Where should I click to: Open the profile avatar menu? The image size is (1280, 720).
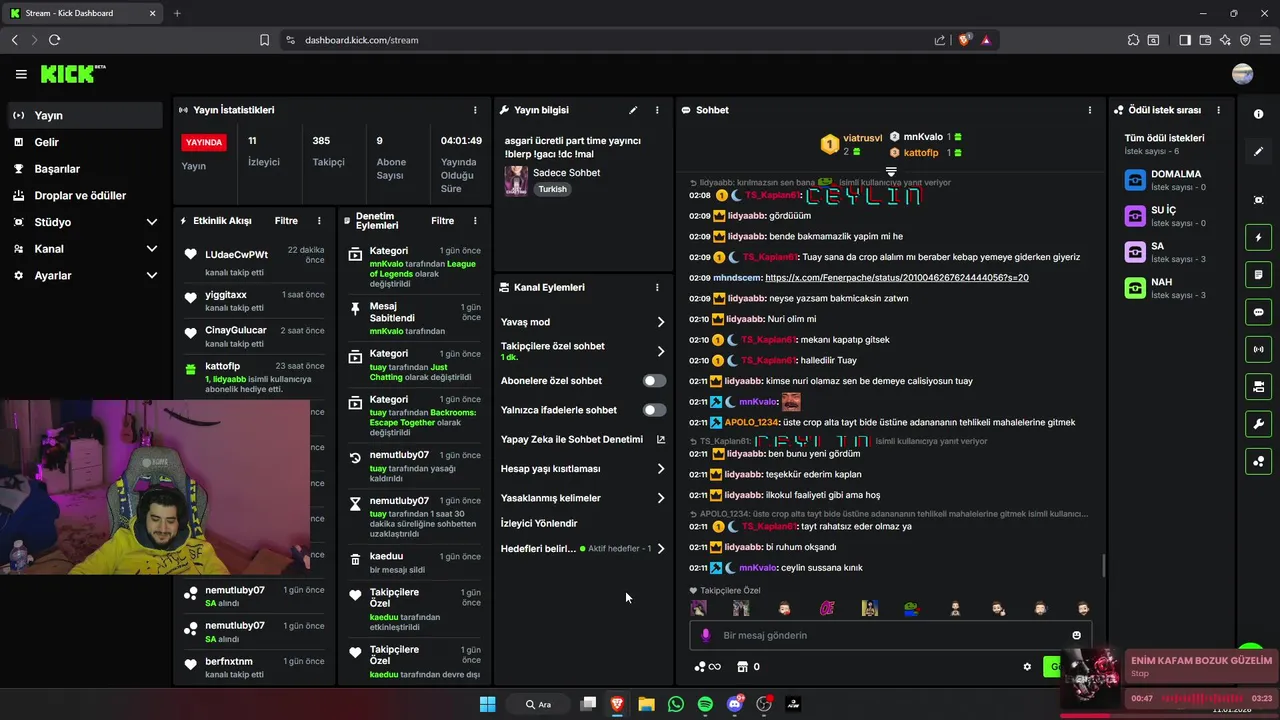coord(1242,74)
